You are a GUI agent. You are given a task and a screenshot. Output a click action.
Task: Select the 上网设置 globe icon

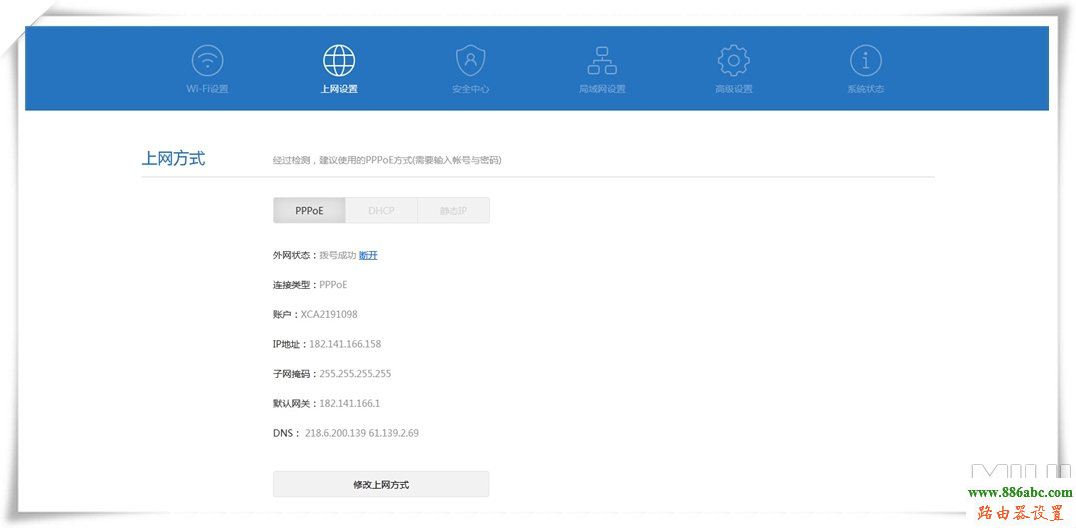point(339,60)
